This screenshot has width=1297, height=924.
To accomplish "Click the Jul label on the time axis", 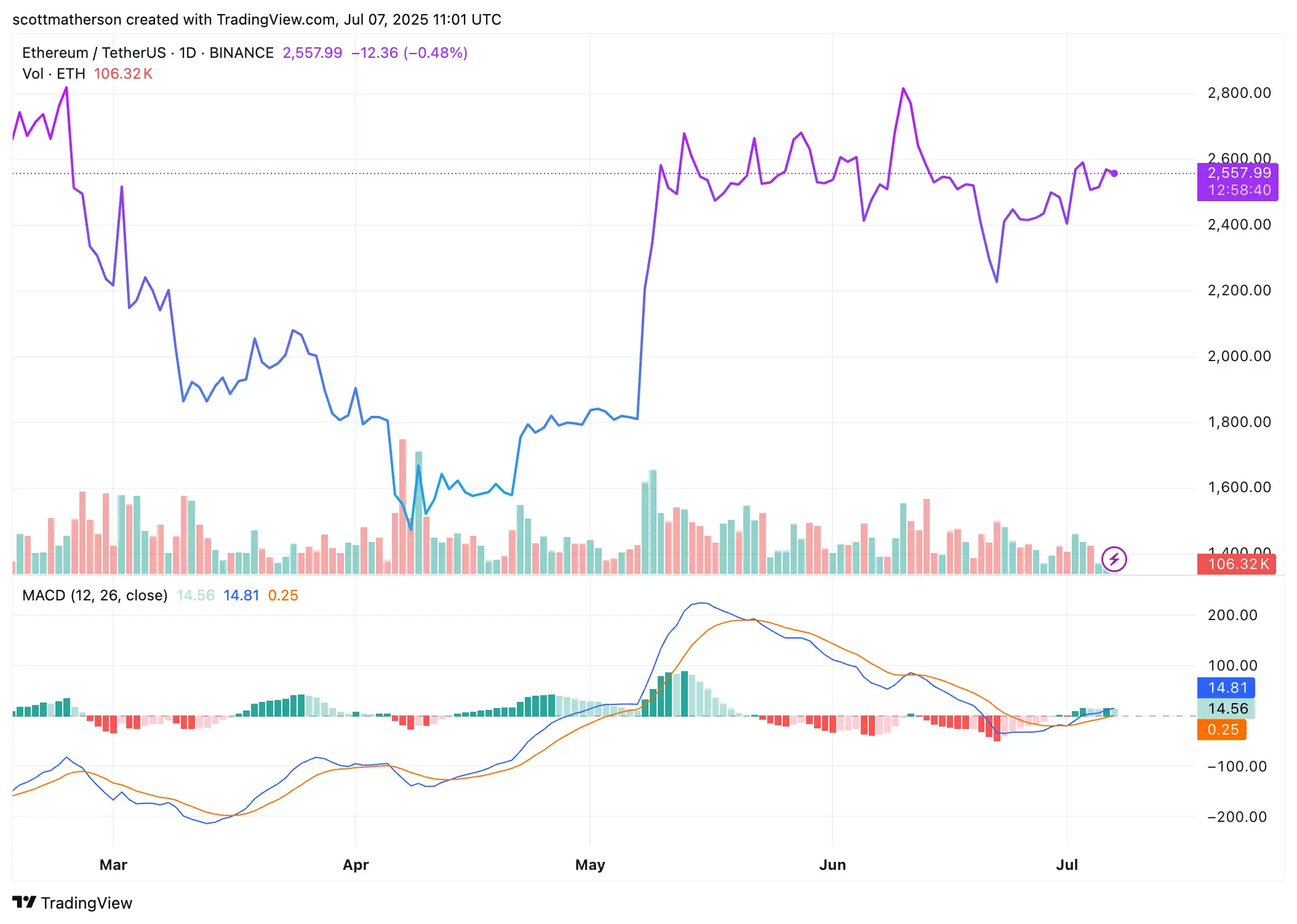I will coord(1067,864).
